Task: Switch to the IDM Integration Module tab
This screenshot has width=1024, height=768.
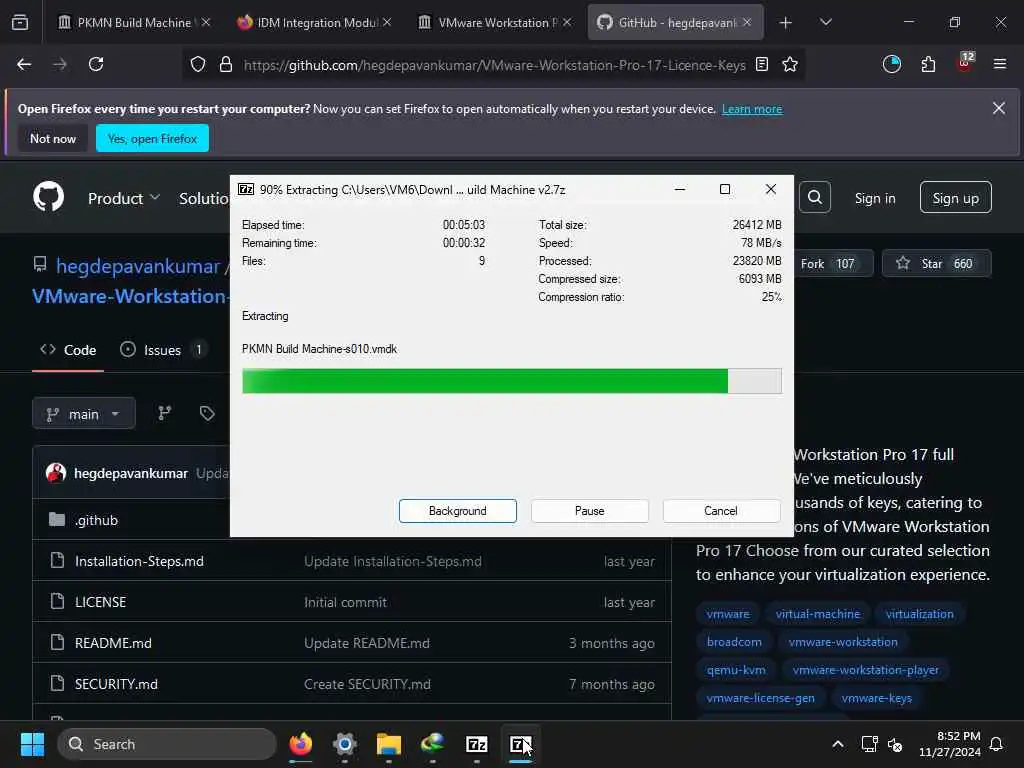Action: pos(313,22)
